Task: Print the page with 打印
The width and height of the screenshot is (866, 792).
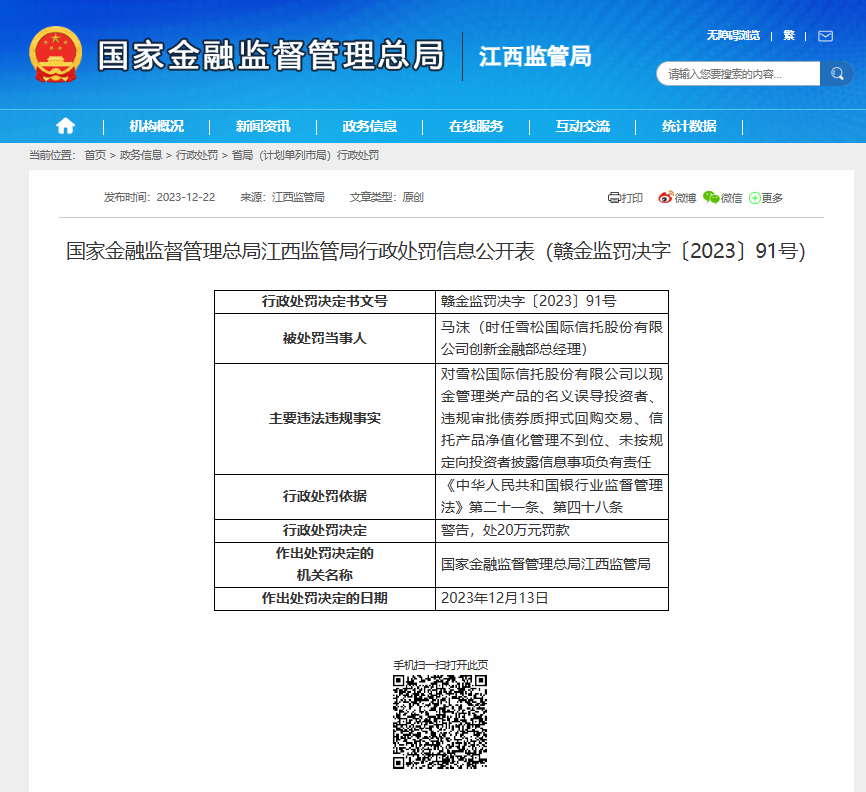Action: click(x=625, y=198)
